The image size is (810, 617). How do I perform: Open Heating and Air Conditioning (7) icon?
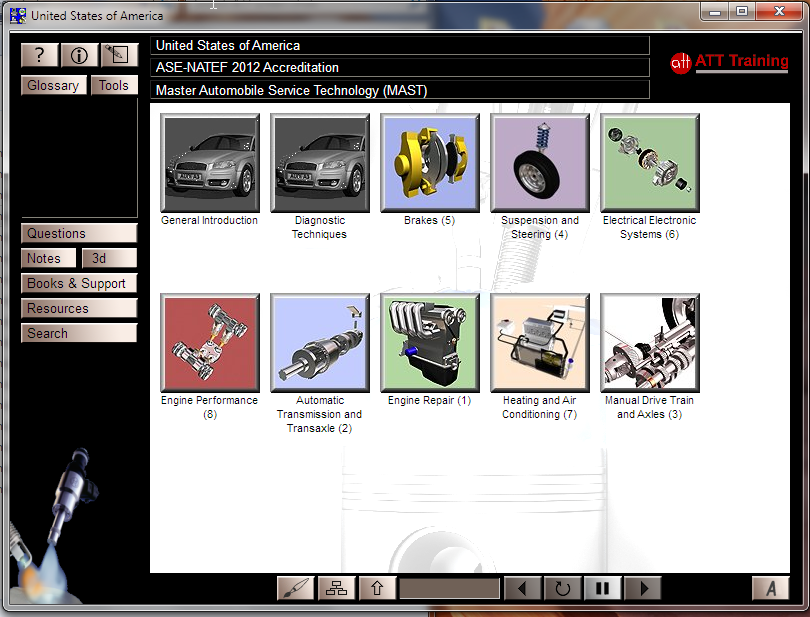[540, 343]
